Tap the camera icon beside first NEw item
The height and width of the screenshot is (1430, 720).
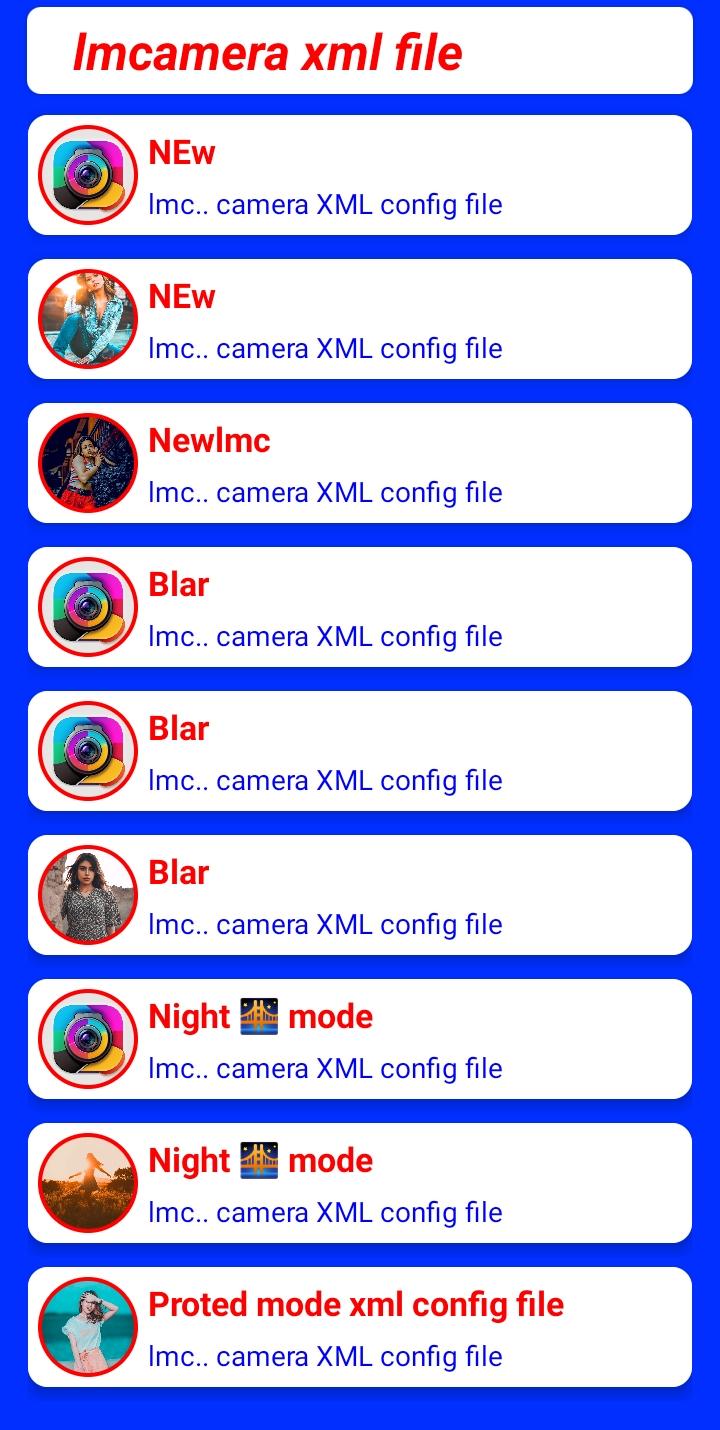[x=88, y=175]
